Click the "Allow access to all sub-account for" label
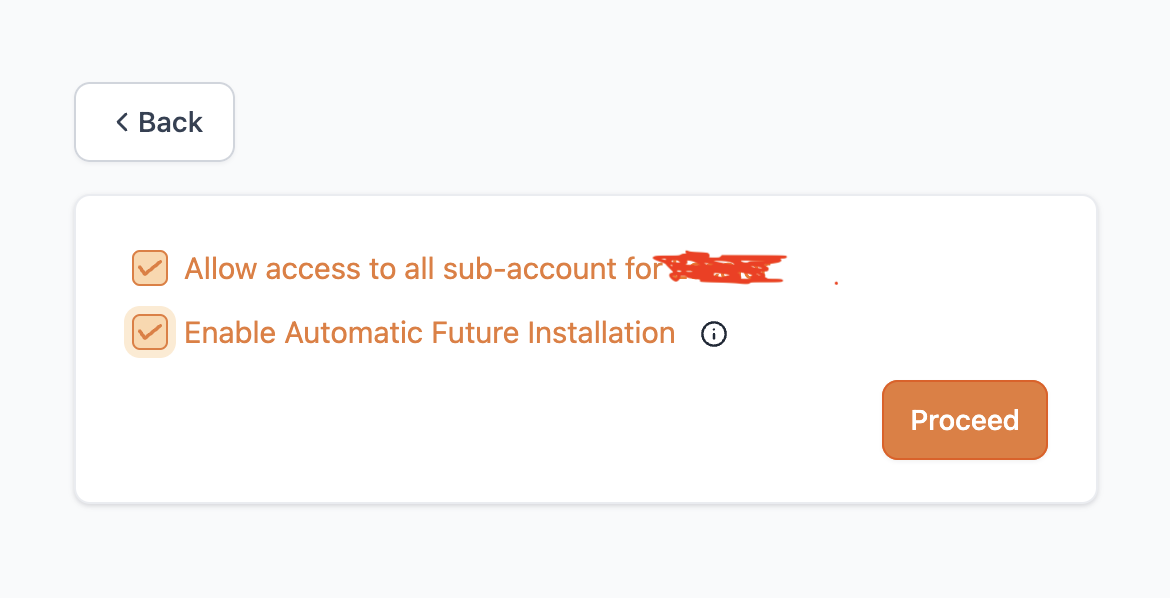 [422, 269]
